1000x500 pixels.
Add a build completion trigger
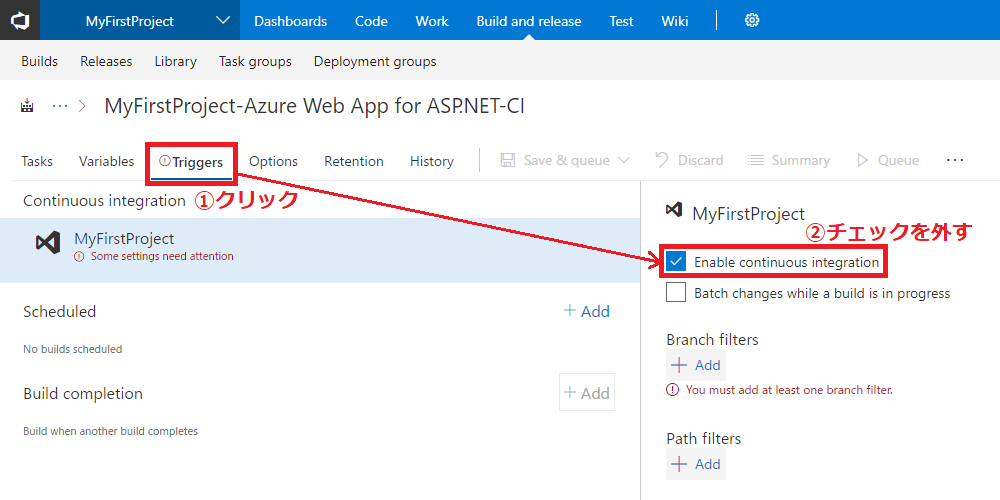point(587,392)
